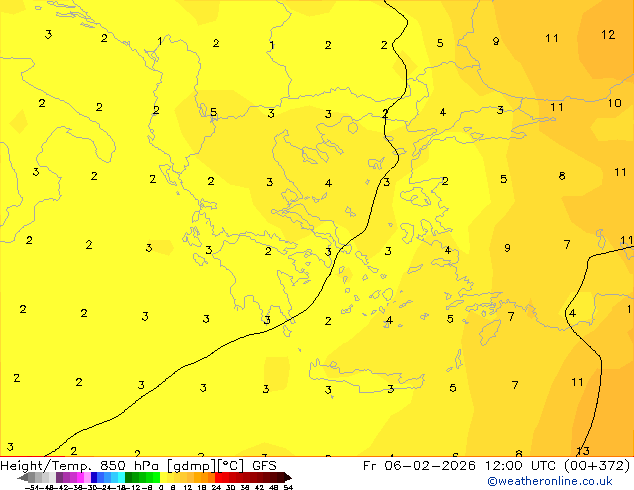
Task: Select the dark green swatch in the legend
Action: pos(128,477)
